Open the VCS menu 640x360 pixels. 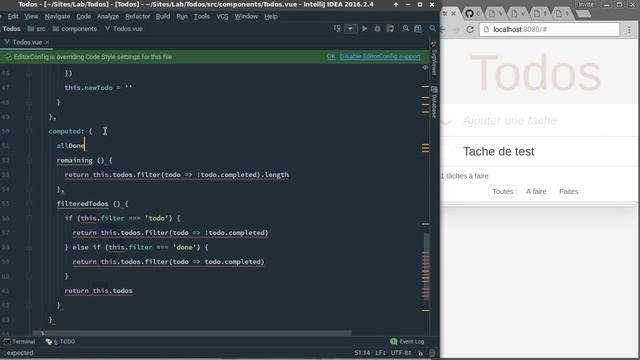click(222, 16)
